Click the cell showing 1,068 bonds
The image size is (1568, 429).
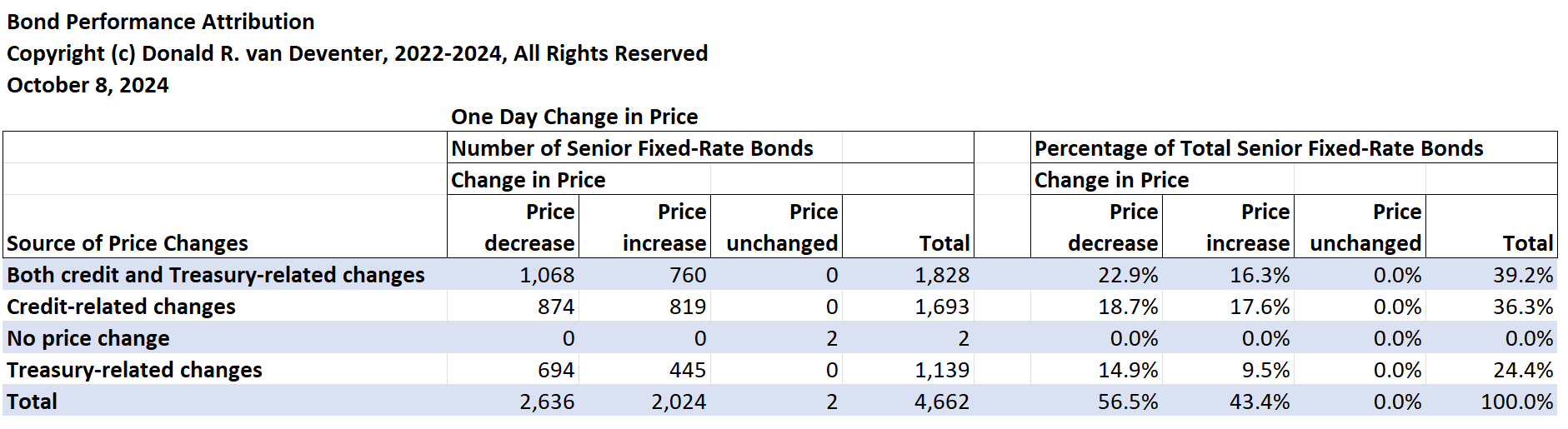coord(547,275)
